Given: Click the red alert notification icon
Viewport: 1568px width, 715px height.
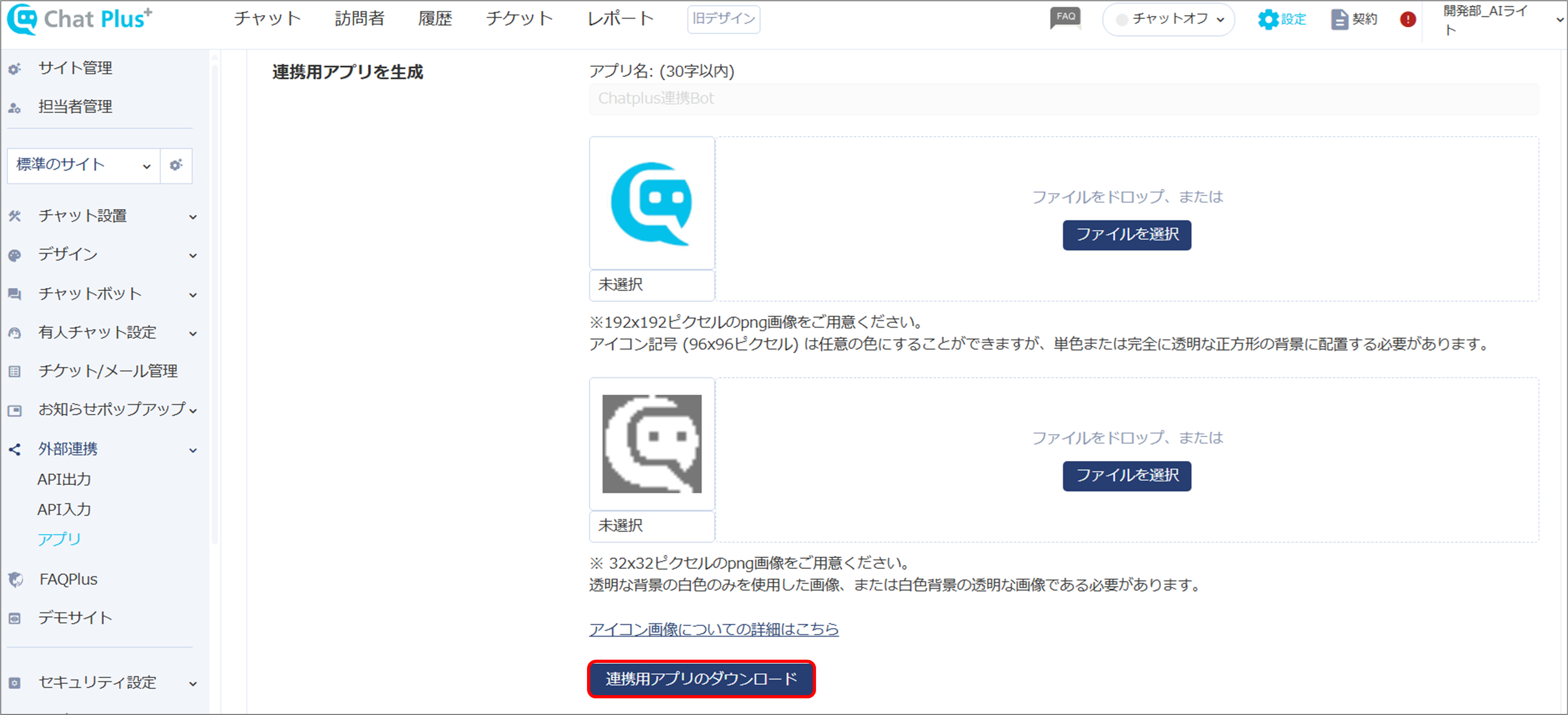Looking at the screenshot, I should [1407, 19].
